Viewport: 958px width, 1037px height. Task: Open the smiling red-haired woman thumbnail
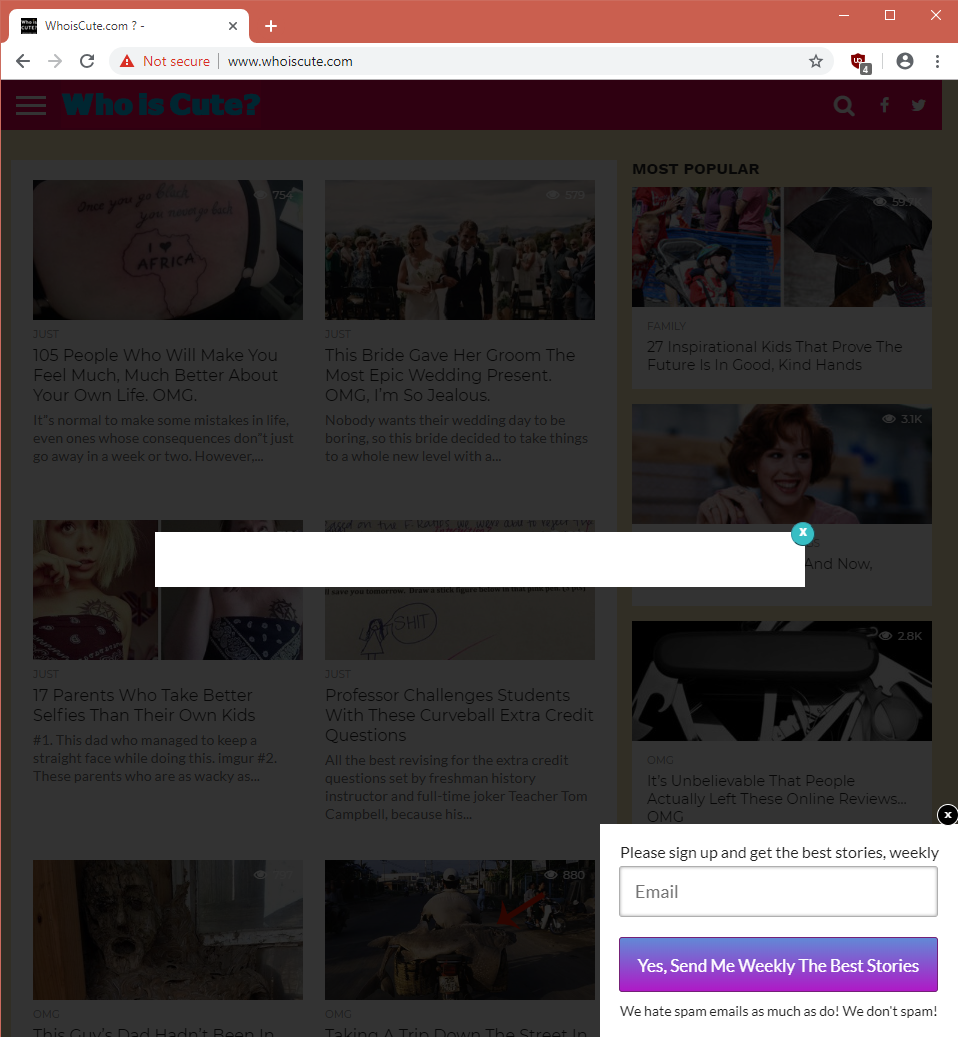pyautogui.click(x=781, y=464)
